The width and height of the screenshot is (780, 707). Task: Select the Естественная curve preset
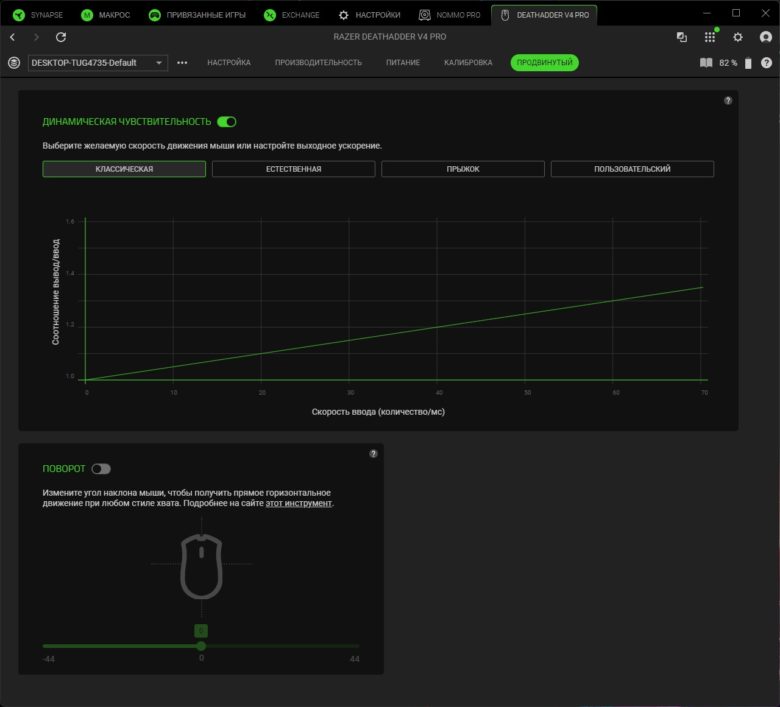293,169
